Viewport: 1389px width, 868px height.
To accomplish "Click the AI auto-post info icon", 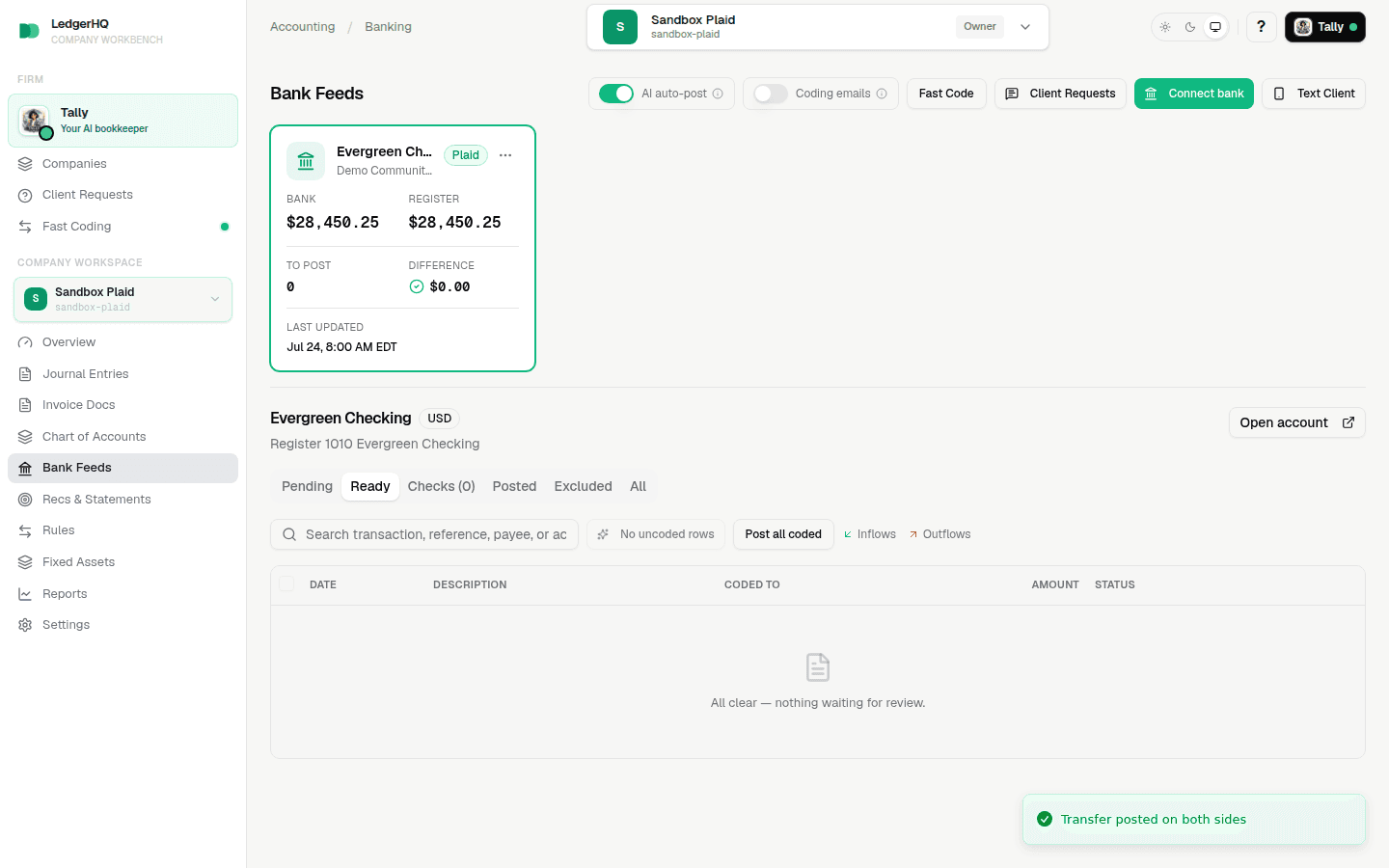I will 718,94.
